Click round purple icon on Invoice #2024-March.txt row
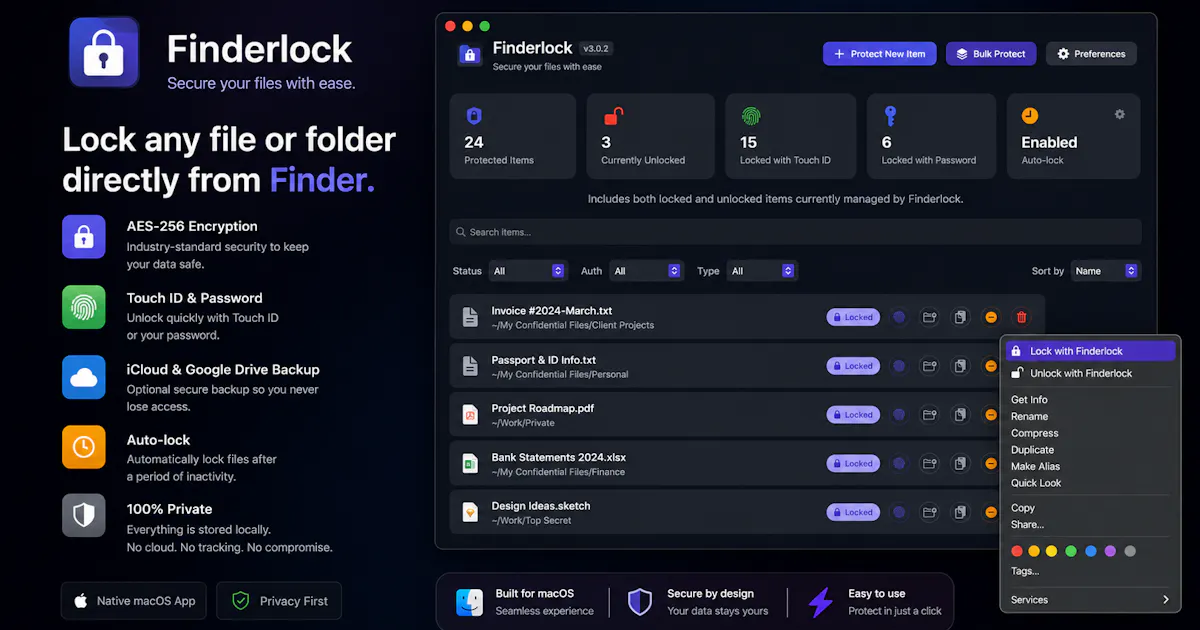This screenshot has height=630, width=1200. pos(899,317)
